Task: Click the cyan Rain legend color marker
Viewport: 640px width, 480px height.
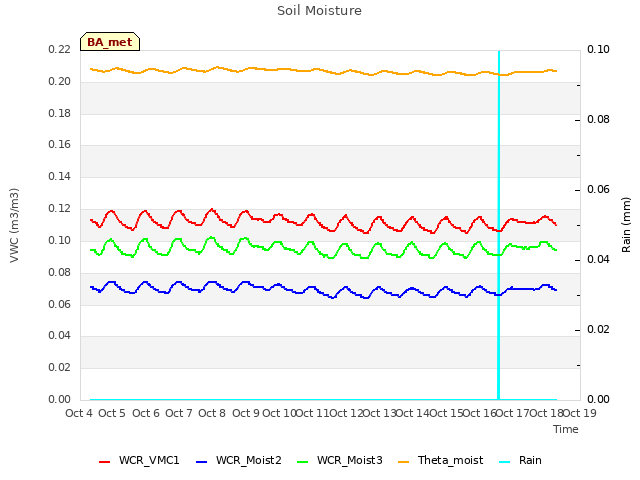Action: tap(504, 462)
